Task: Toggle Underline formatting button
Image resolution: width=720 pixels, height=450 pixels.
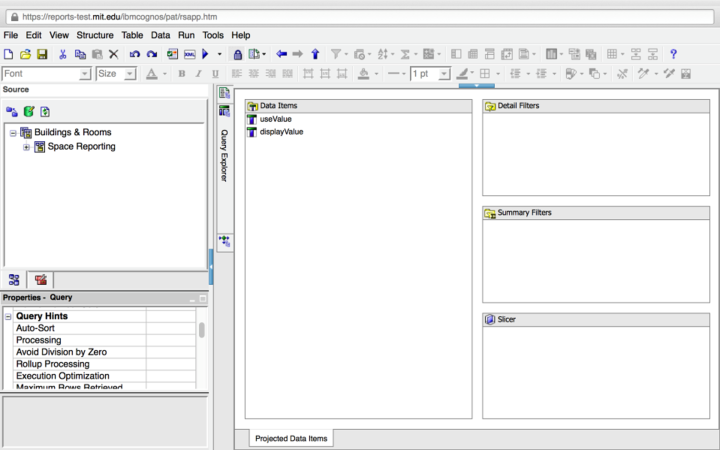Action: click(x=214, y=74)
